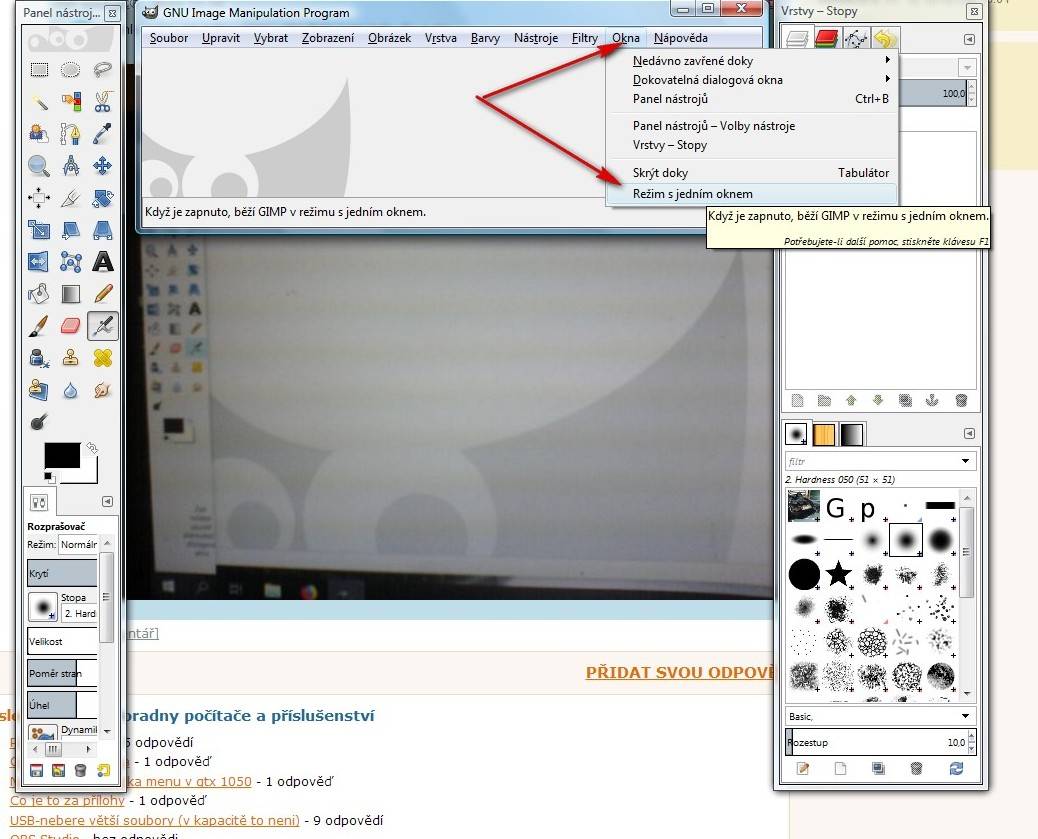Image resolution: width=1038 pixels, height=839 pixels.
Task: Select the Move tool
Action: [103, 166]
